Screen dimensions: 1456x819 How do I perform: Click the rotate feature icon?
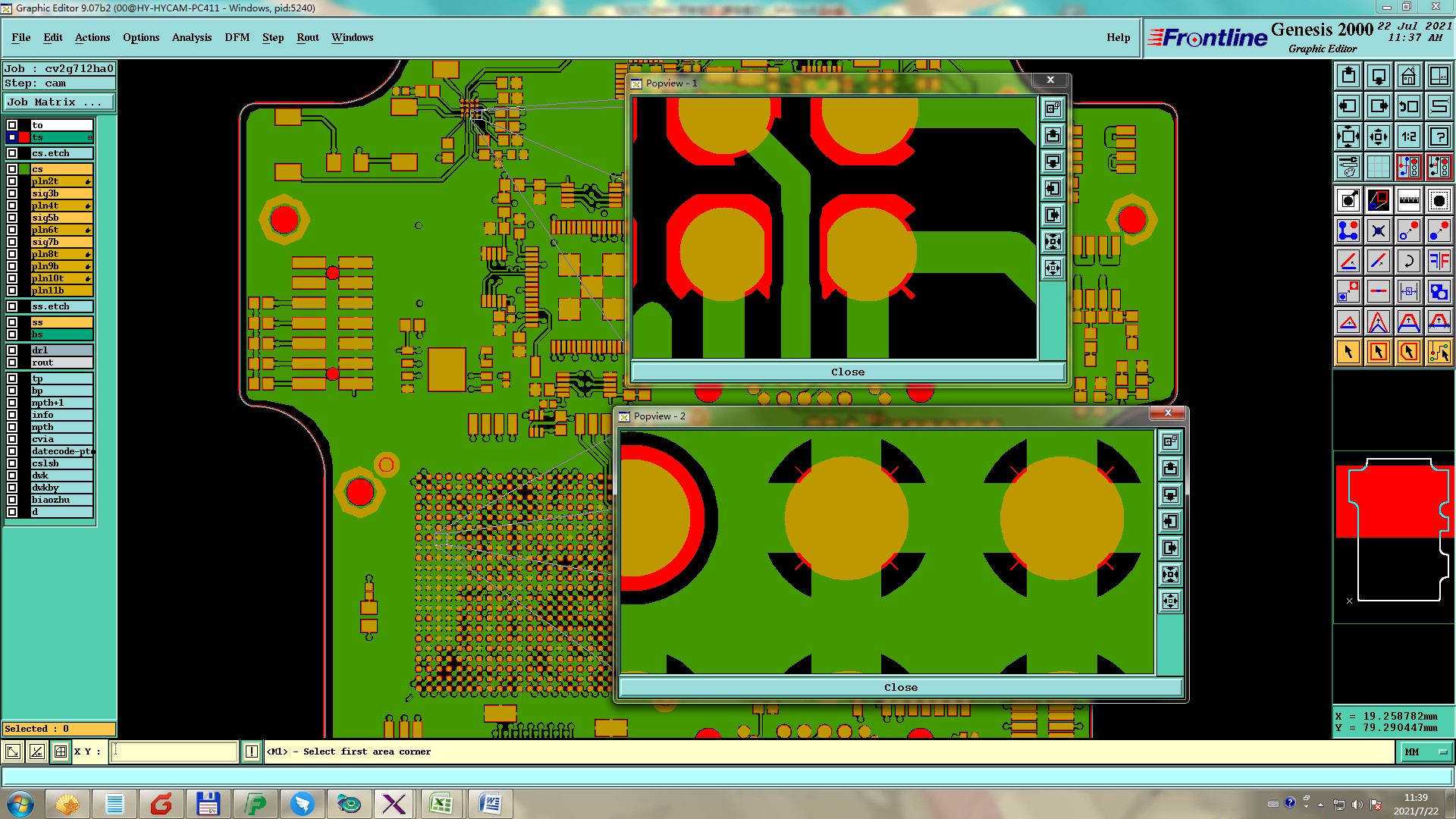coord(1408,261)
